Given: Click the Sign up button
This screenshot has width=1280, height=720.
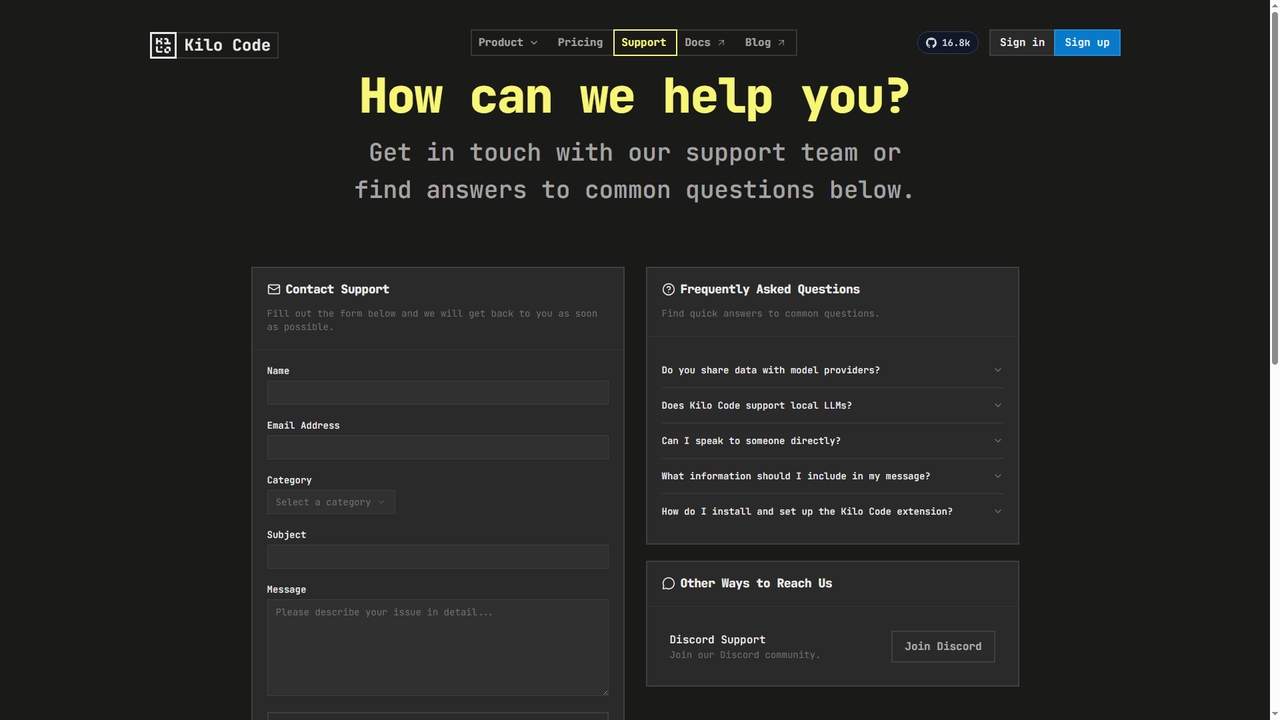Looking at the screenshot, I should (x=1087, y=43).
